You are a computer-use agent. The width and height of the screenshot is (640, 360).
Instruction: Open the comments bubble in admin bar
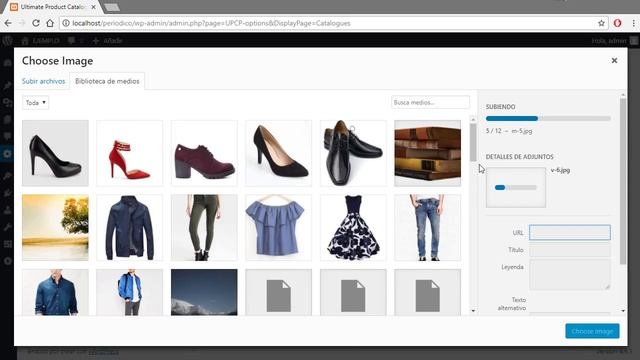pos(72,41)
